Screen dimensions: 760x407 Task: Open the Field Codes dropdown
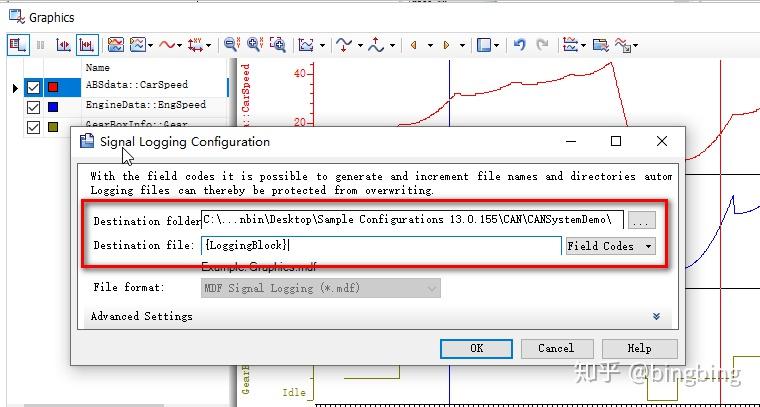click(x=611, y=246)
